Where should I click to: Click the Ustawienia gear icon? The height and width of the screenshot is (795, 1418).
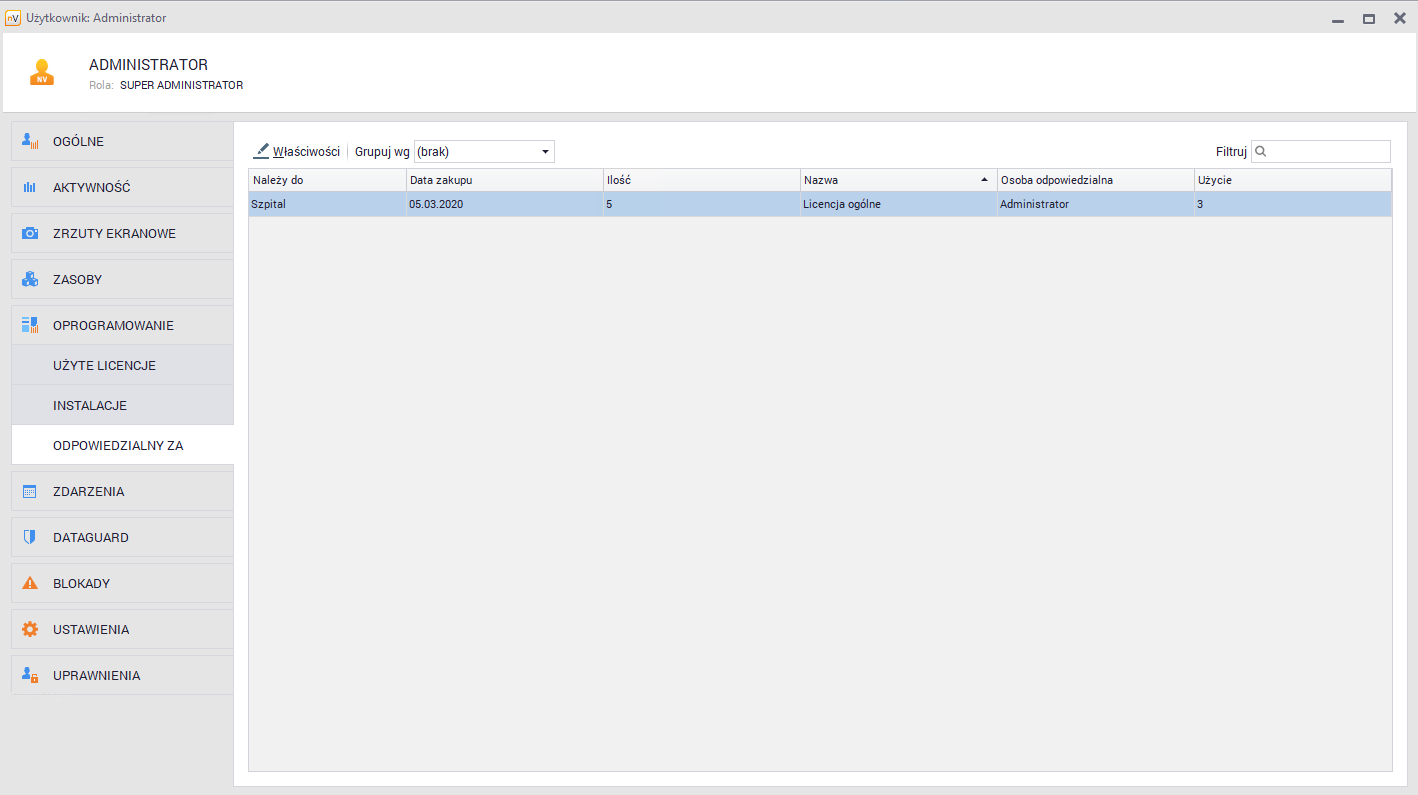[30, 630]
